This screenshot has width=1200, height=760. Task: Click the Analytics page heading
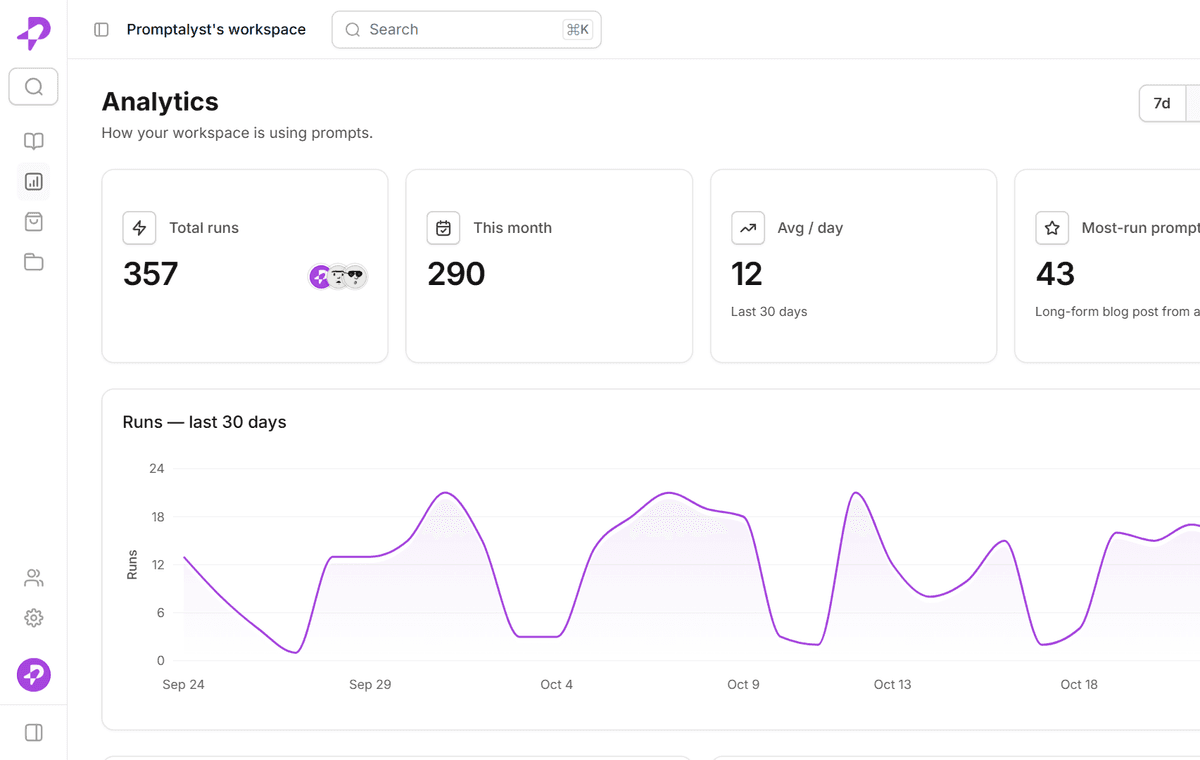pyautogui.click(x=160, y=102)
